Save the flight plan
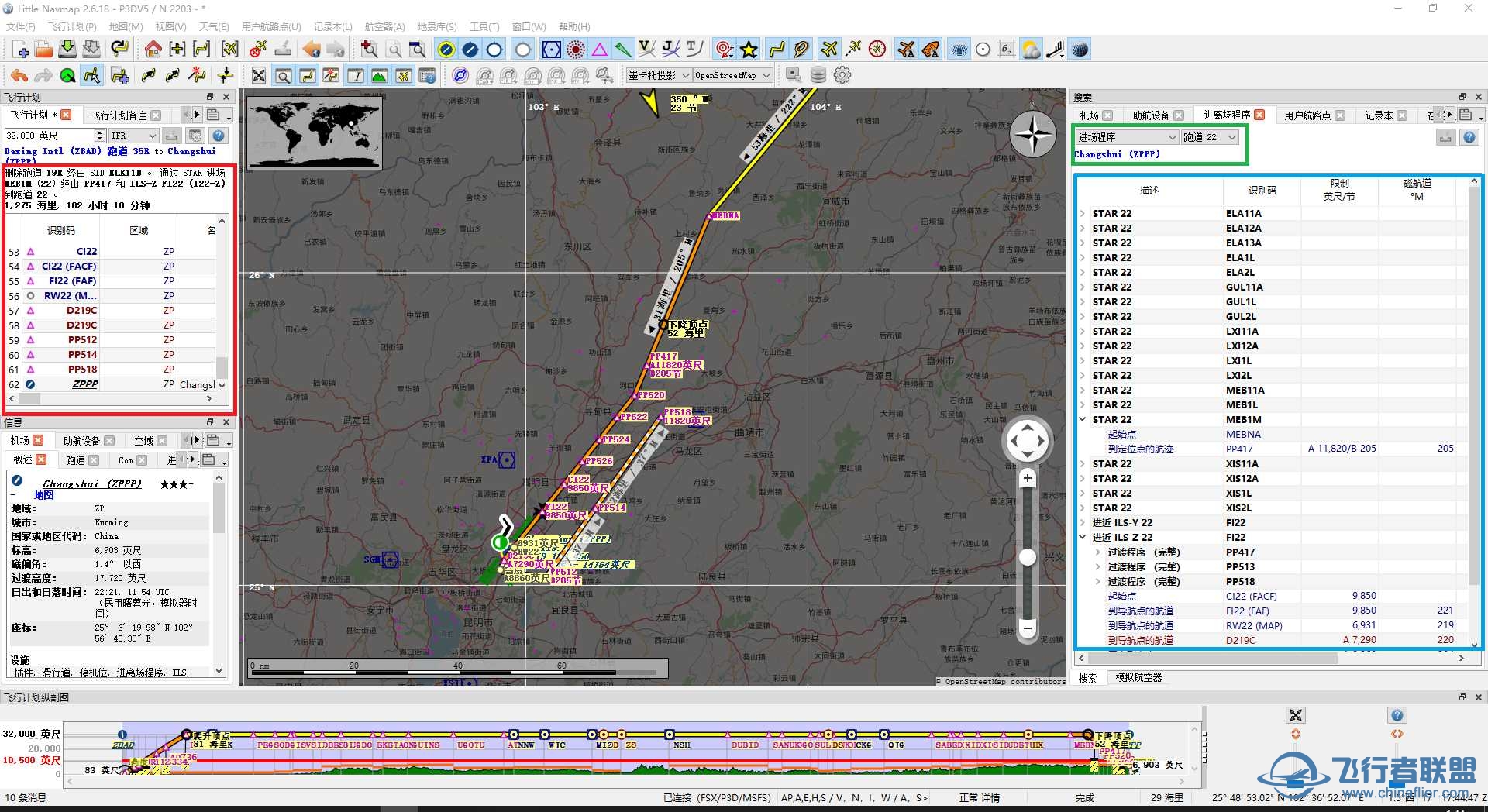 [x=67, y=50]
